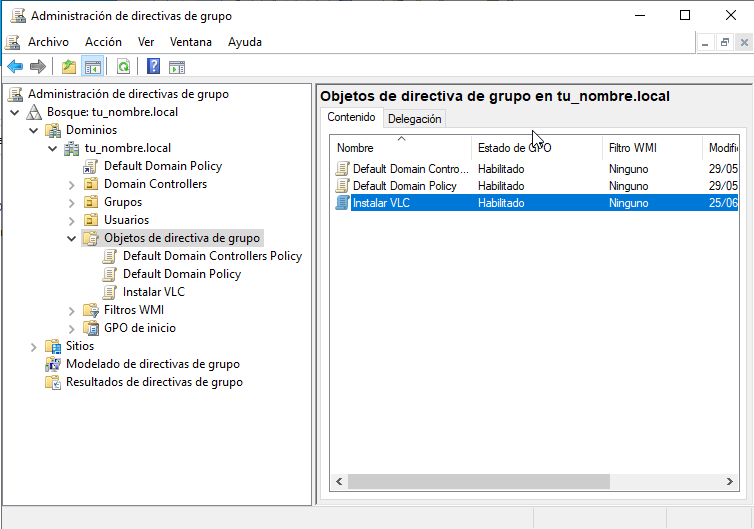The width and height of the screenshot is (754, 529).
Task: Click the Usuarios OU folder icon
Action: (91, 220)
